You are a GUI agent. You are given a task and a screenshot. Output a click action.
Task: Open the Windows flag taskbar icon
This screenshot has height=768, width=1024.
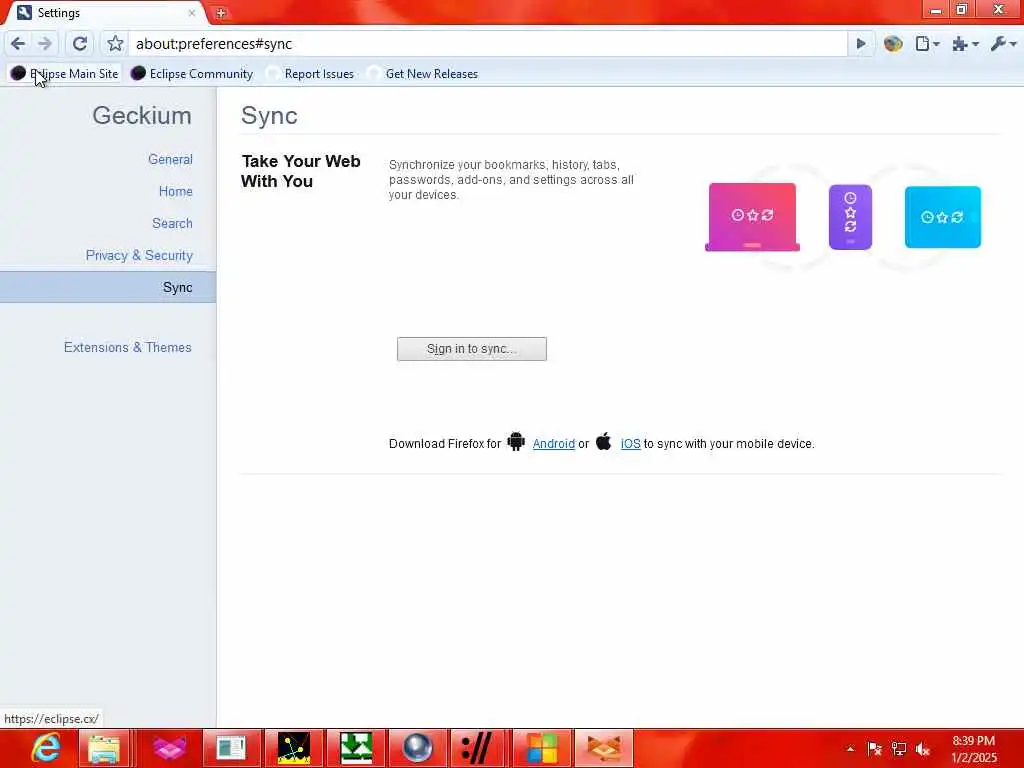(x=542, y=748)
